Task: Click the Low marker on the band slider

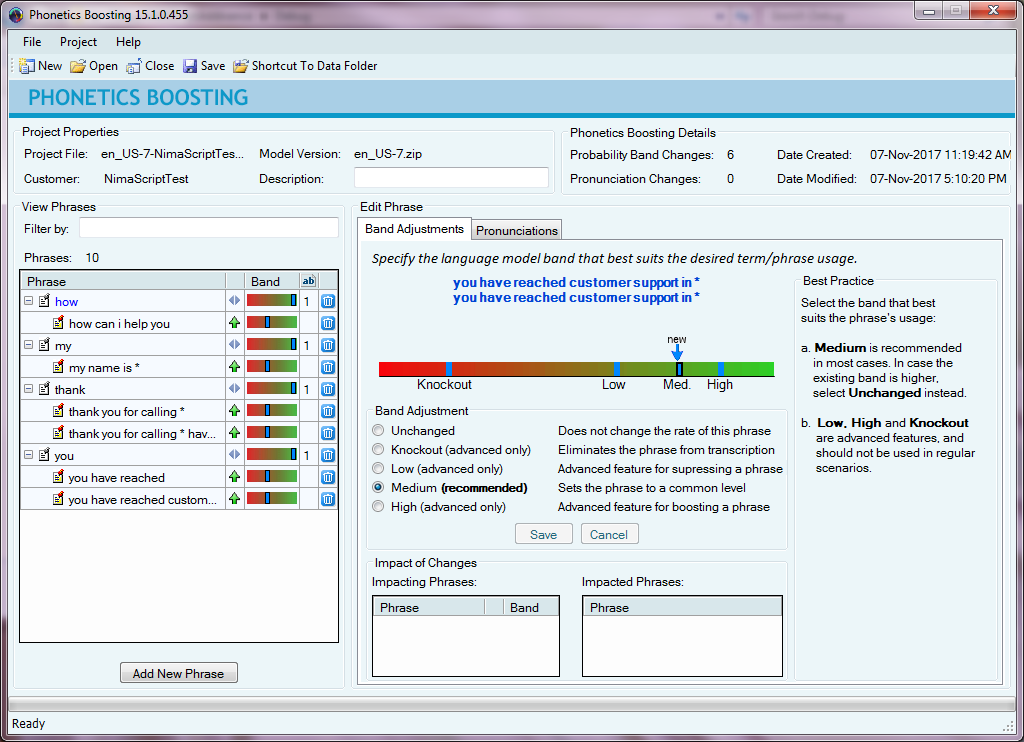Action: click(x=616, y=369)
